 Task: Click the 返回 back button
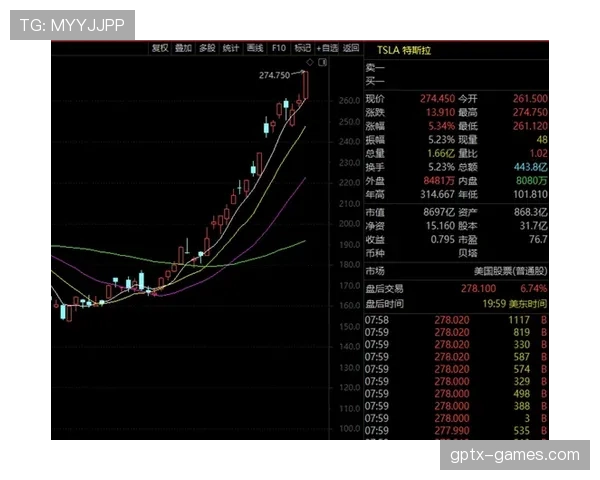[351, 48]
